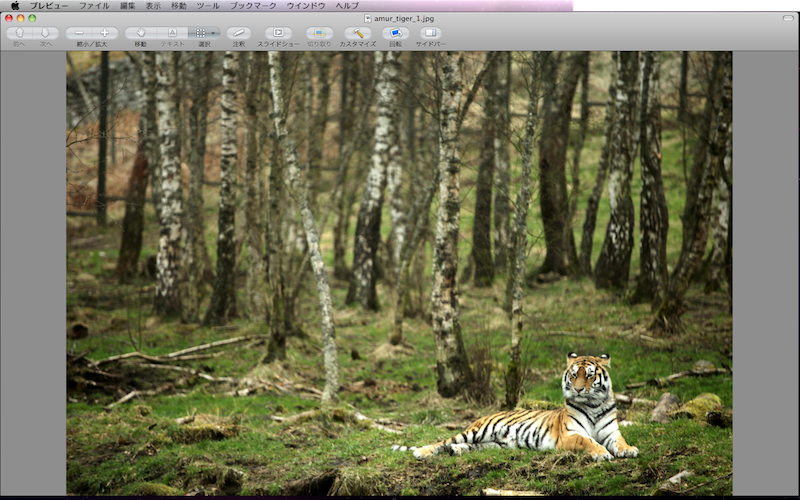Click the amur_tiger_1.jpg title text
Image resolution: width=800 pixels, height=500 pixels.
[x=404, y=18]
